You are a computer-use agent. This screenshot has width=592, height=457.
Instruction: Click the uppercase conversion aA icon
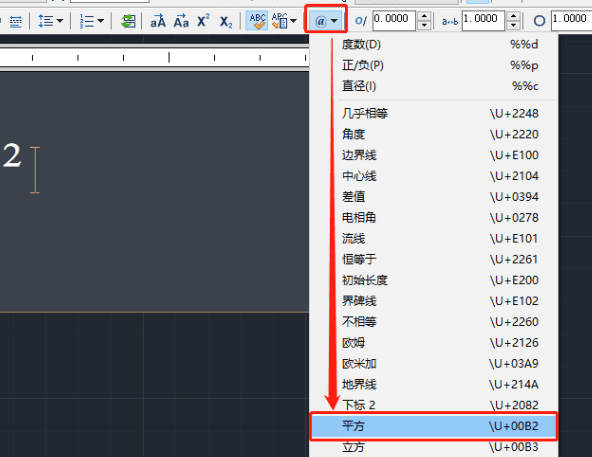pos(158,21)
